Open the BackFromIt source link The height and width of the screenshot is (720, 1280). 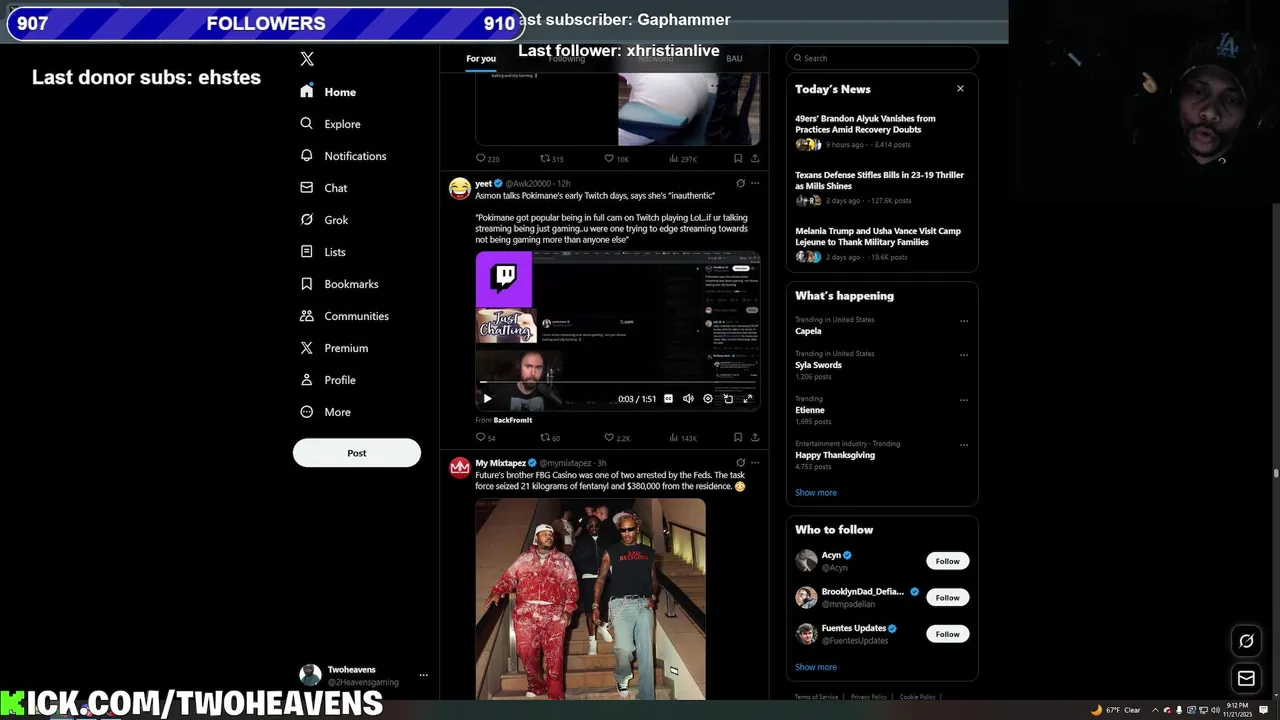(512, 420)
